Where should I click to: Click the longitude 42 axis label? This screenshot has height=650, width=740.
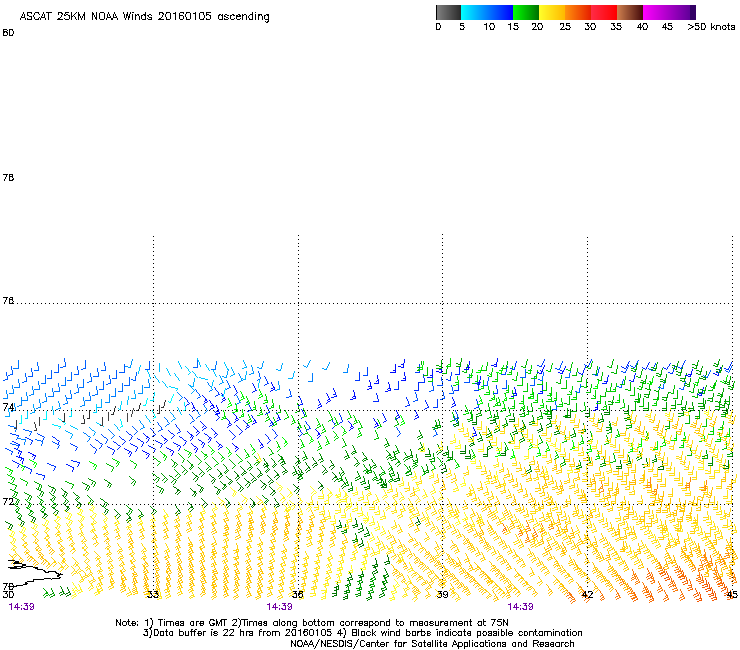(587, 594)
